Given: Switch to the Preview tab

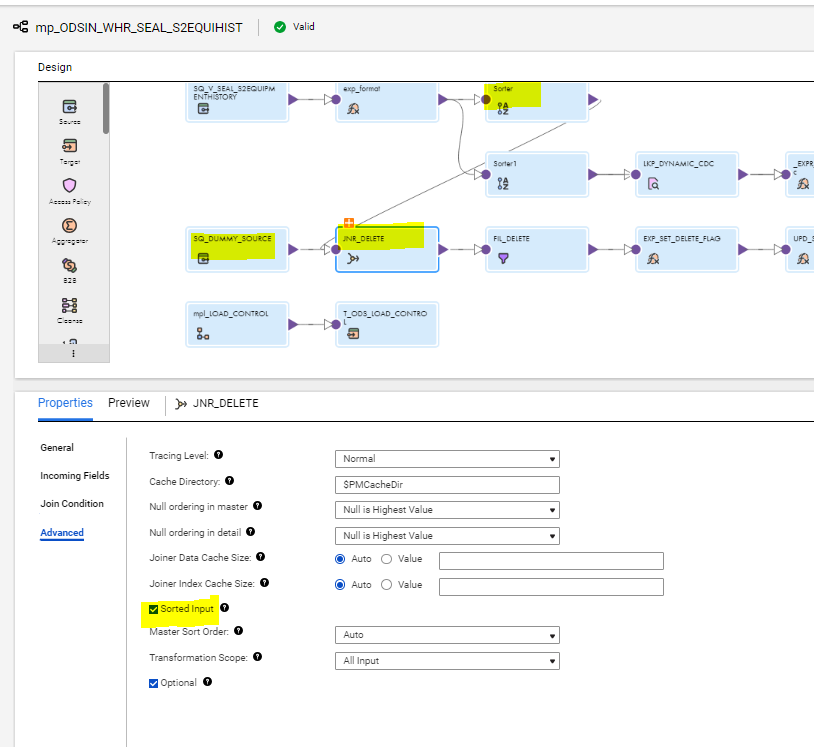Looking at the screenshot, I should (129, 403).
